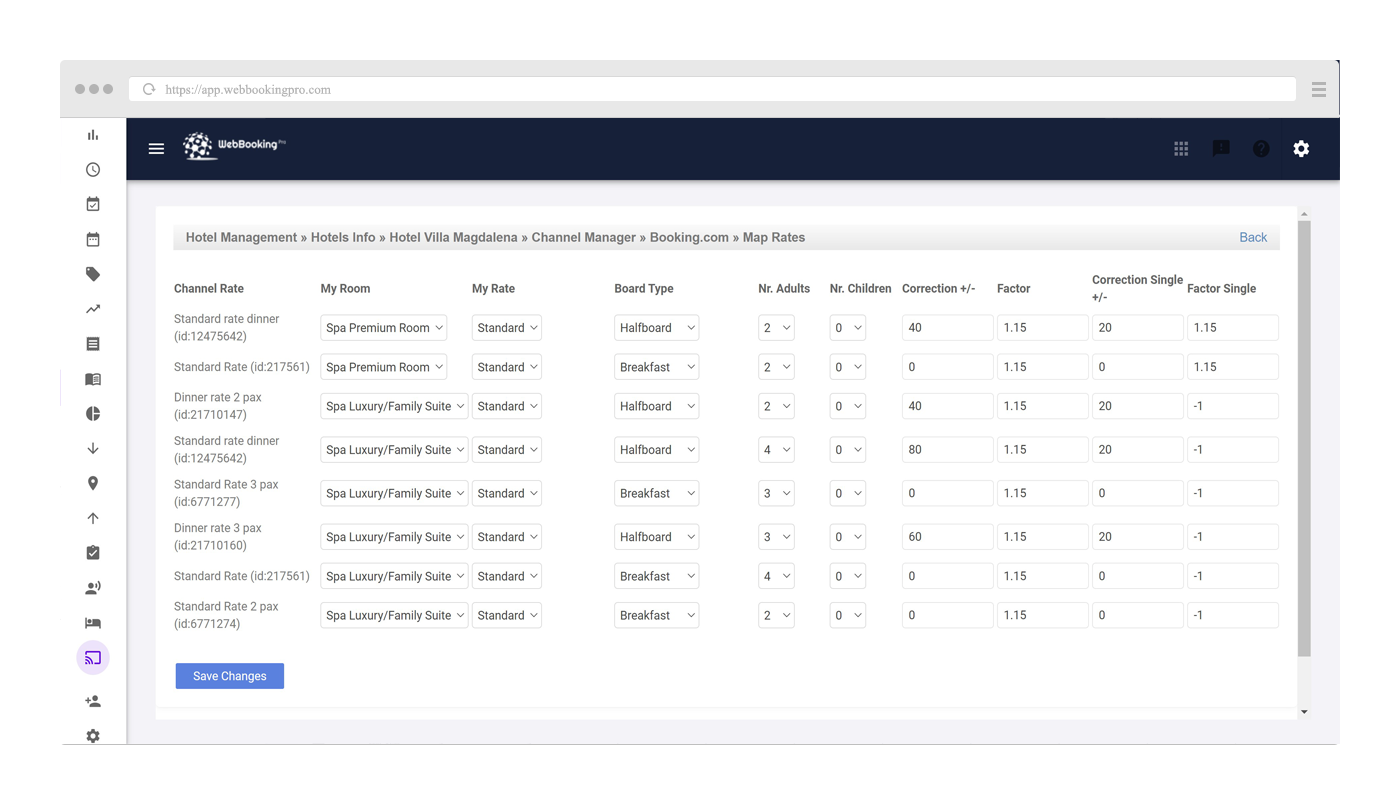Open the help question mark icon
This screenshot has width=1400, height=800.
[x=1261, y=149]
